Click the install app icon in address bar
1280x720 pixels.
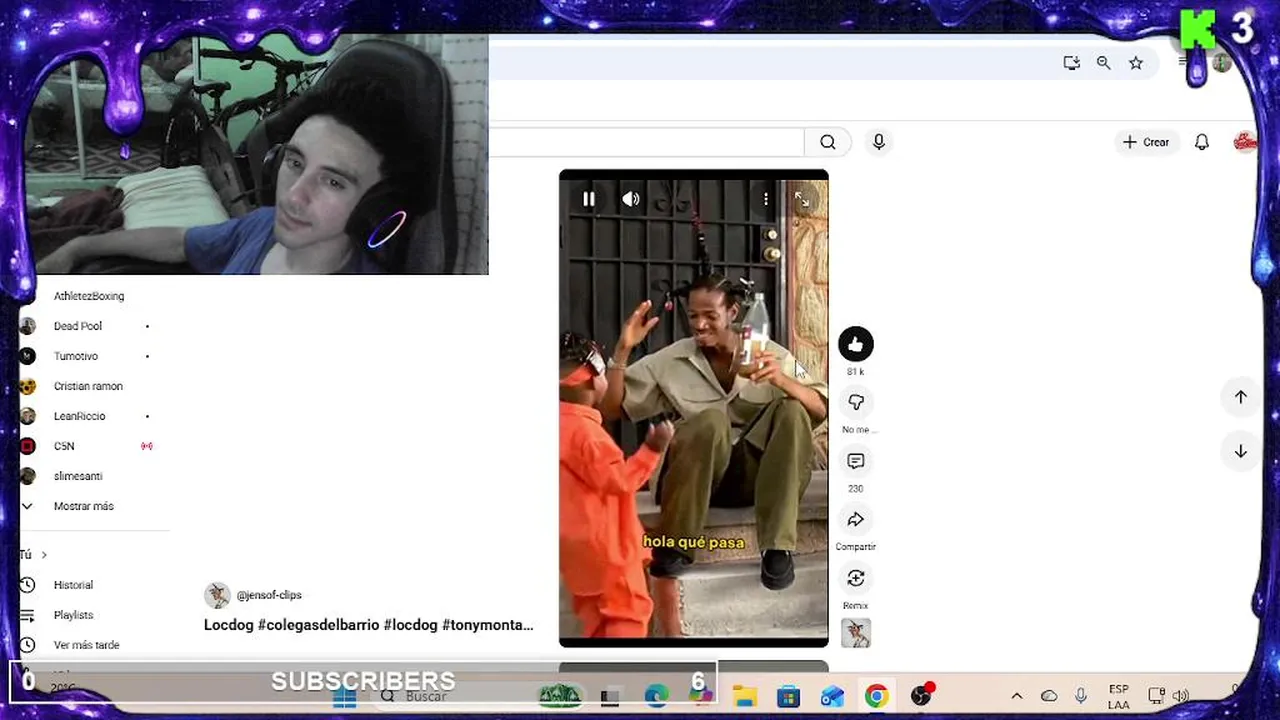click(1071, 63)
